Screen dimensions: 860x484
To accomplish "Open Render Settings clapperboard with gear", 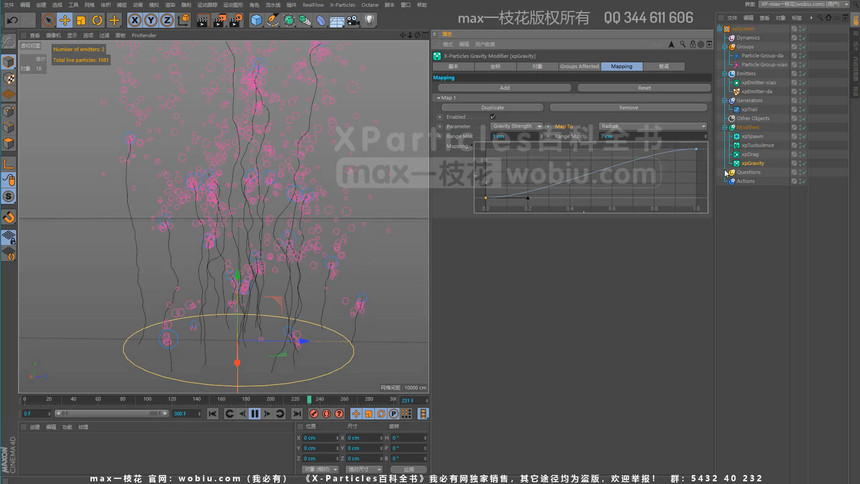I will pos(235,21).
